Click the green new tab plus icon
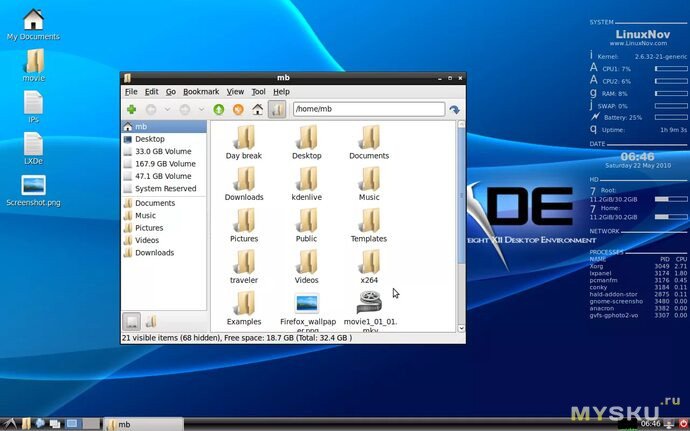Screen dimensions: 690x431 pyautogui.click(x=131, y=109)
